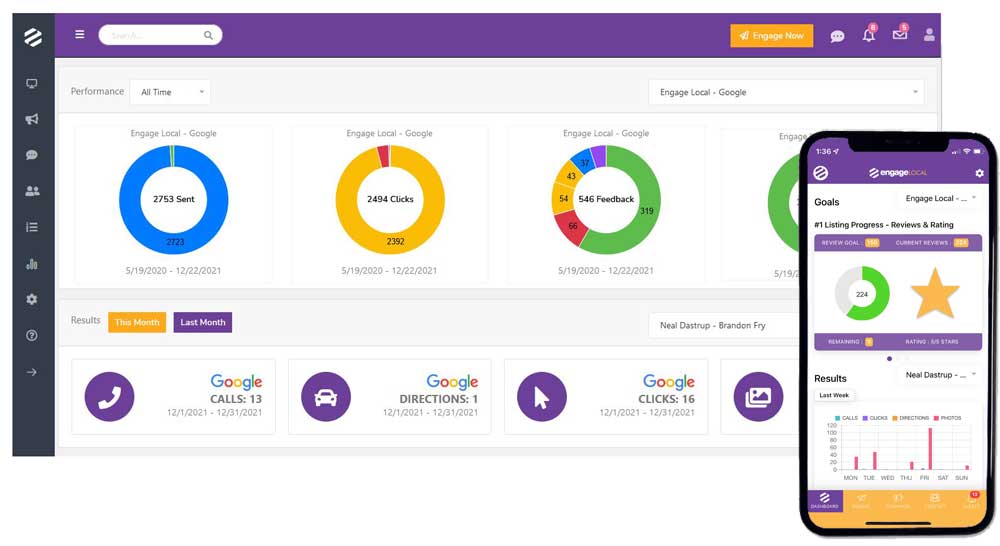This screenshot has width=1000, height=546.
Task: Open the settings gear in the sidebar
Action: (x=32, y=300)
